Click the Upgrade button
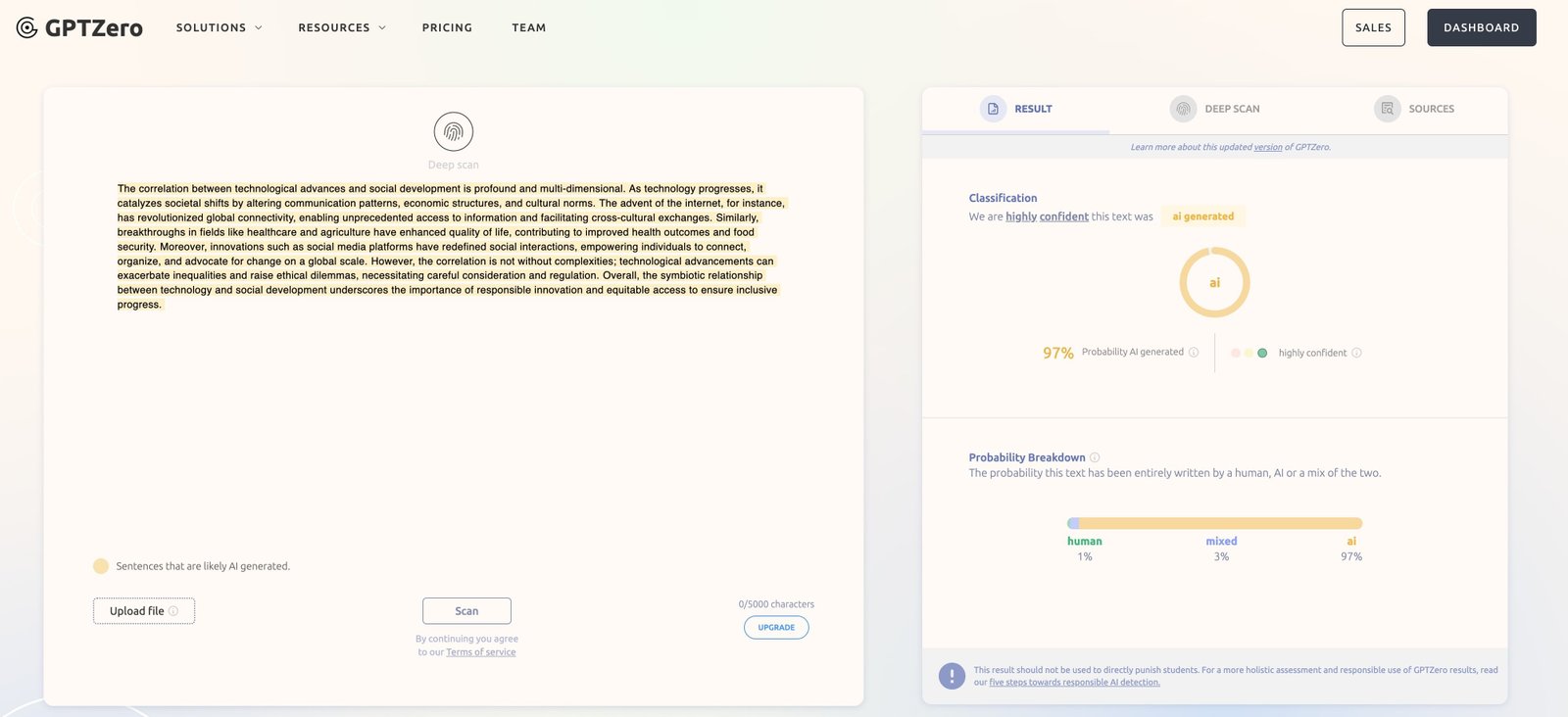1568x717 pixels. click(x=776, y=628)
